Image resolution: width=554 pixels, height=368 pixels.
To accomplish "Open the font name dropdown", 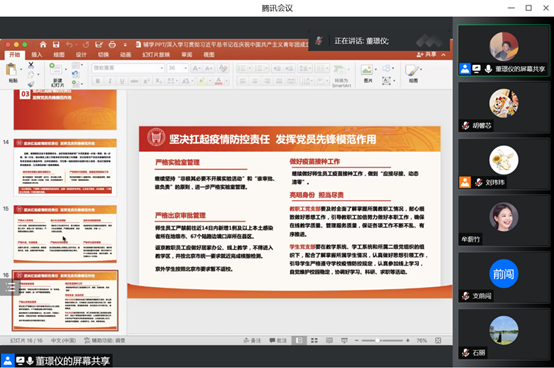I will pos(128,68).
